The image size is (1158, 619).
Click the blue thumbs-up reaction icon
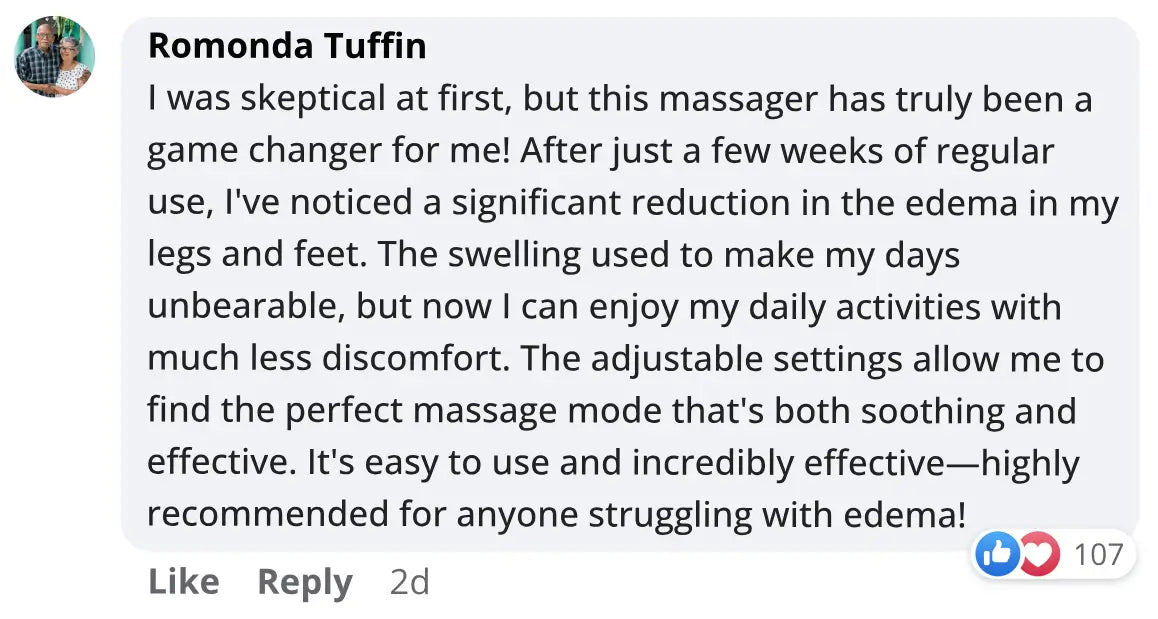[x=997, y=554]
